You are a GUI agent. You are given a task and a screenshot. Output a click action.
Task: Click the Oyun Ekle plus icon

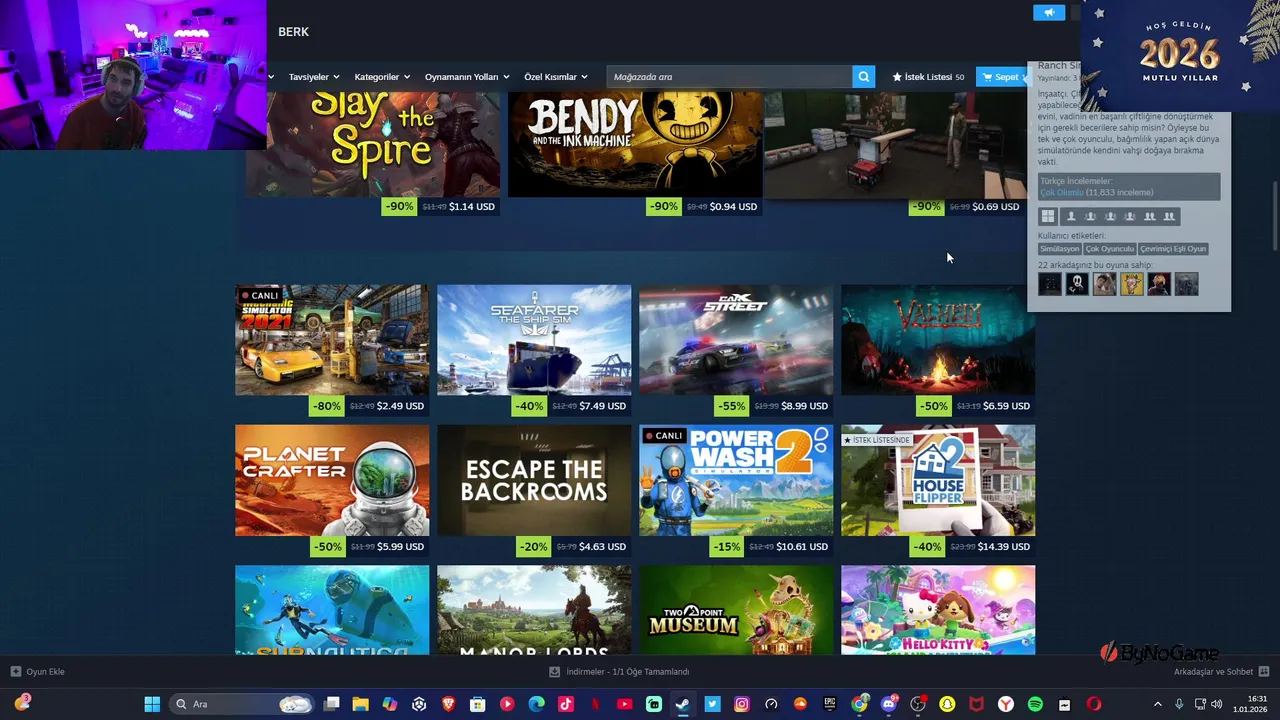[15, 671]
